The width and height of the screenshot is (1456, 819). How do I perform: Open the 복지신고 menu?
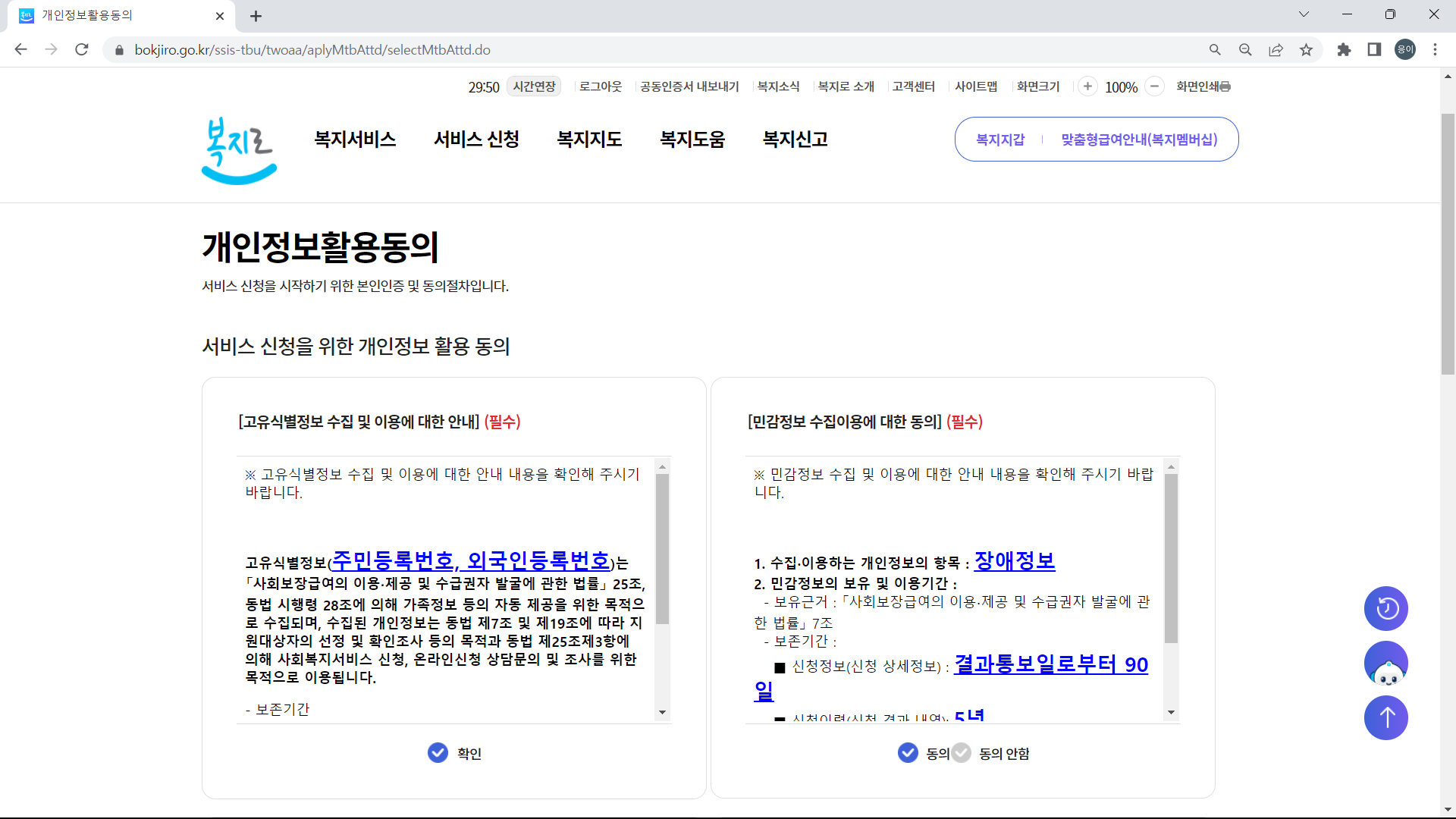(x=794, y=139)
